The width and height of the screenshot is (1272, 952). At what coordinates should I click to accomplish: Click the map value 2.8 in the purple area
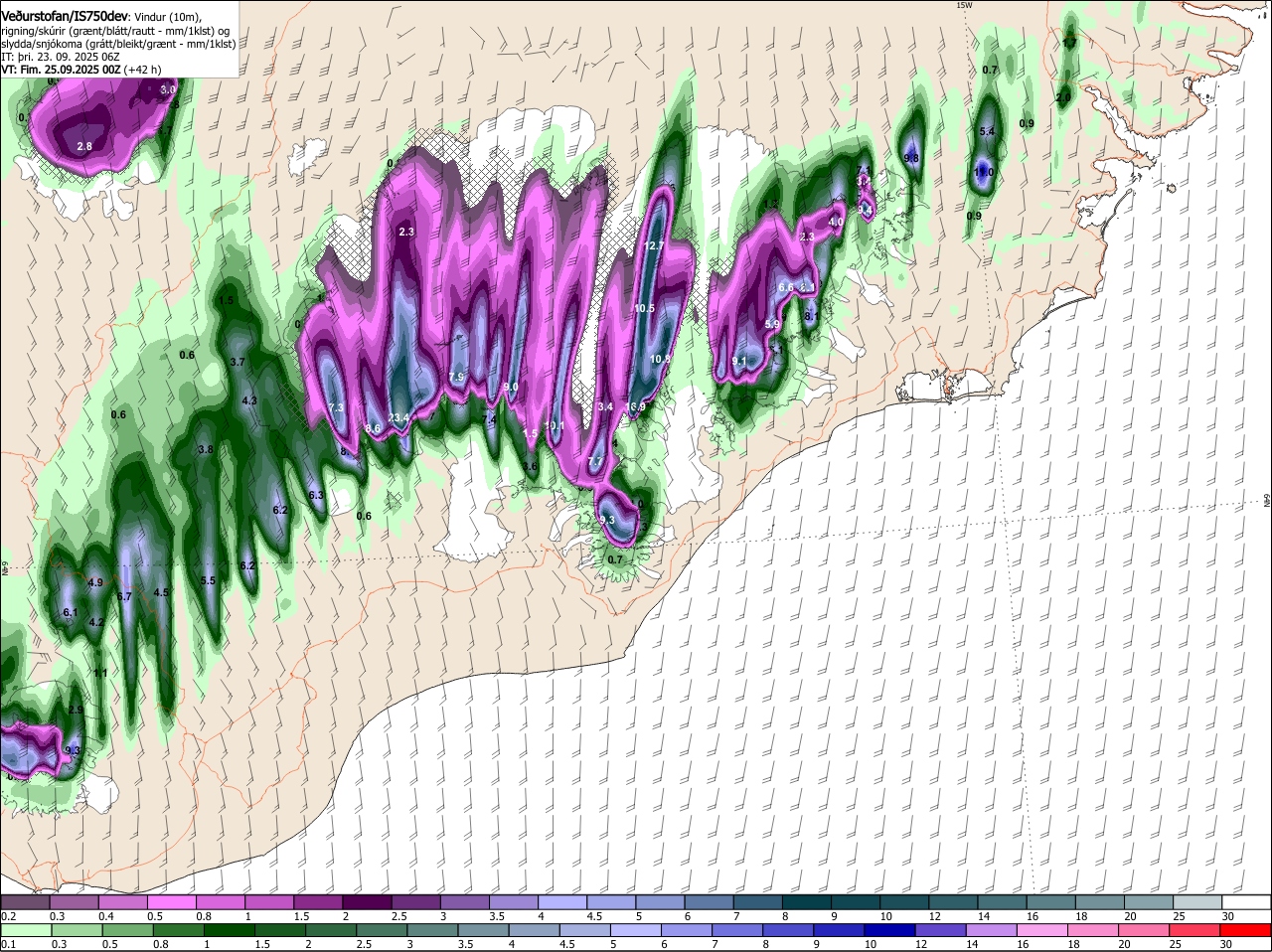click(84, 146)
